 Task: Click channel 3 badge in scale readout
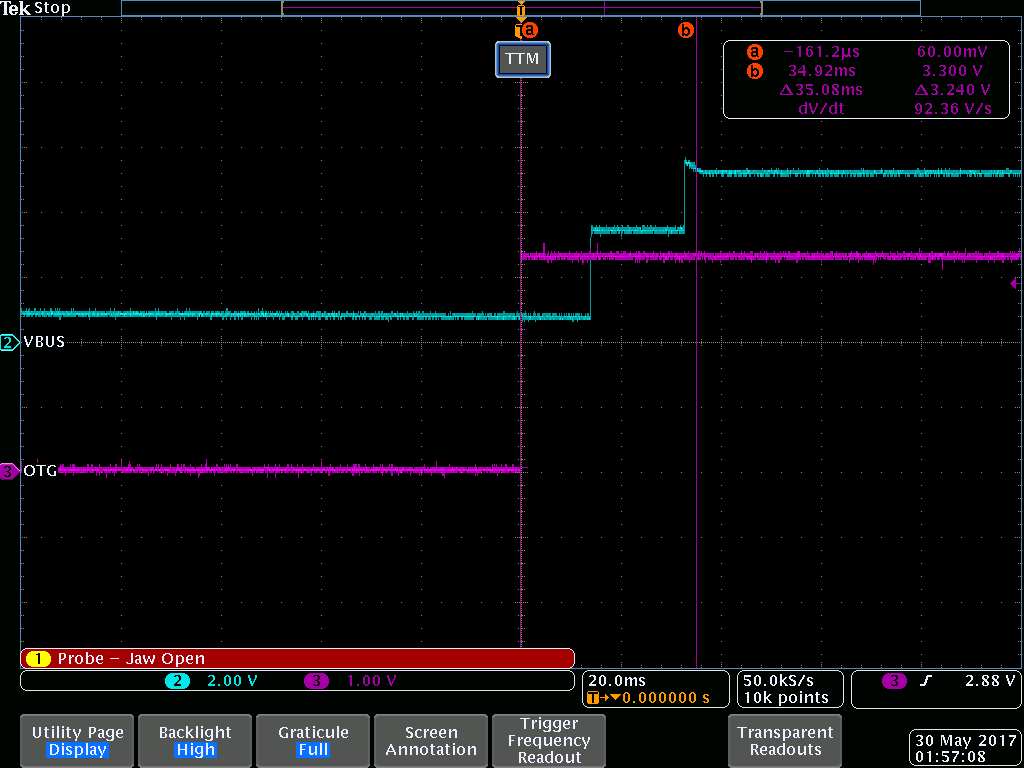[x=316, y=680]
